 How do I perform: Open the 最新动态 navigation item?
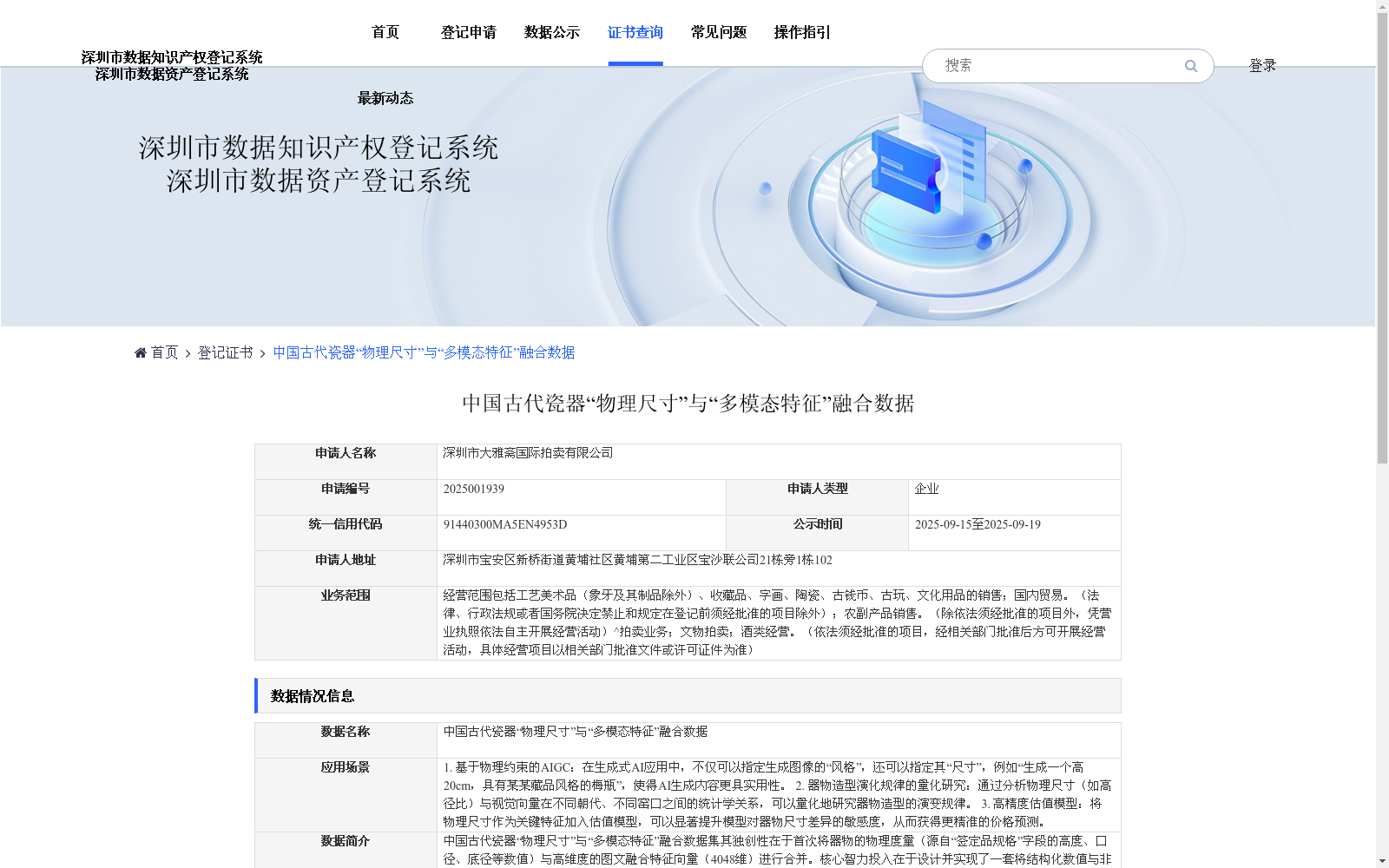point(385,98)
